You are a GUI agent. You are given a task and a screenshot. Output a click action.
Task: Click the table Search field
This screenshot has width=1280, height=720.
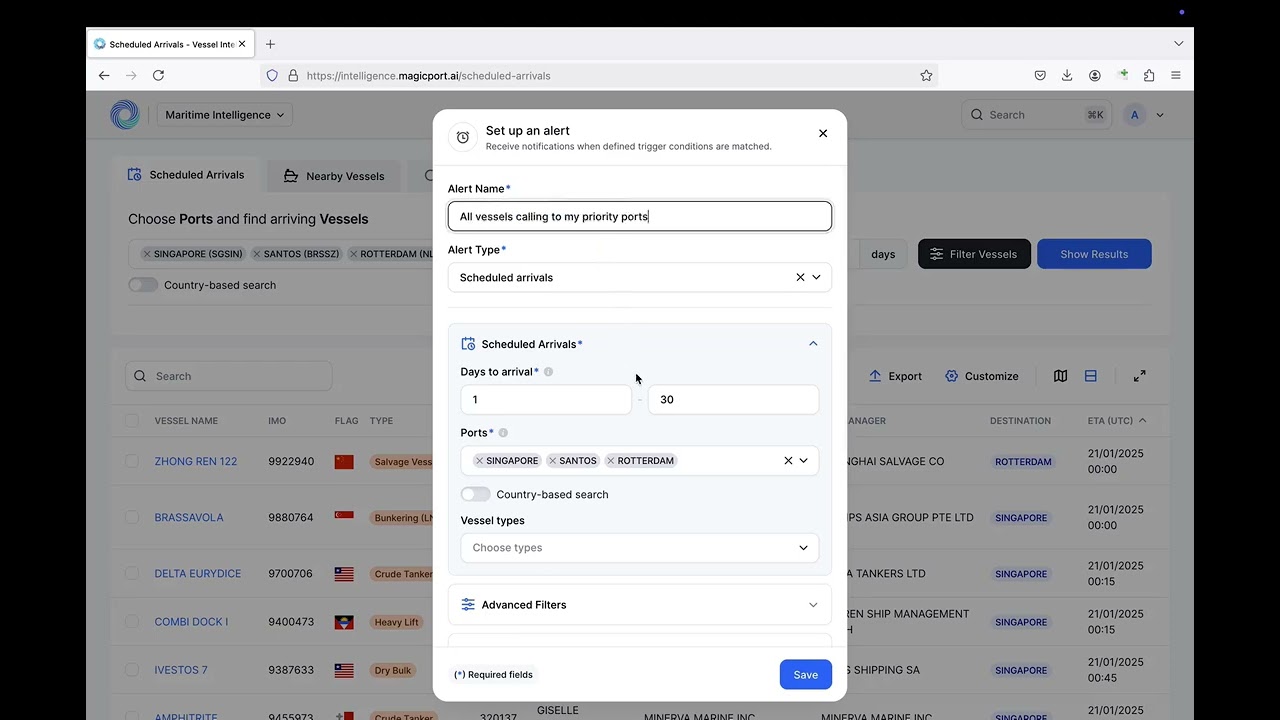pyautogui.click(x=229, y=376)
